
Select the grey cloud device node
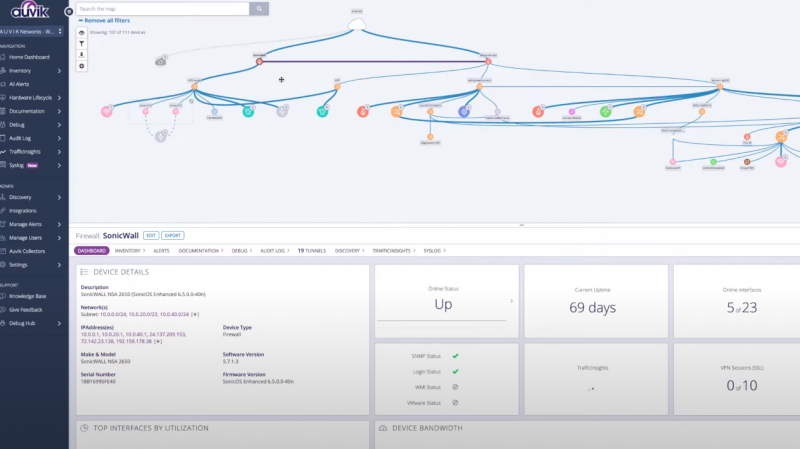[161, 61]
